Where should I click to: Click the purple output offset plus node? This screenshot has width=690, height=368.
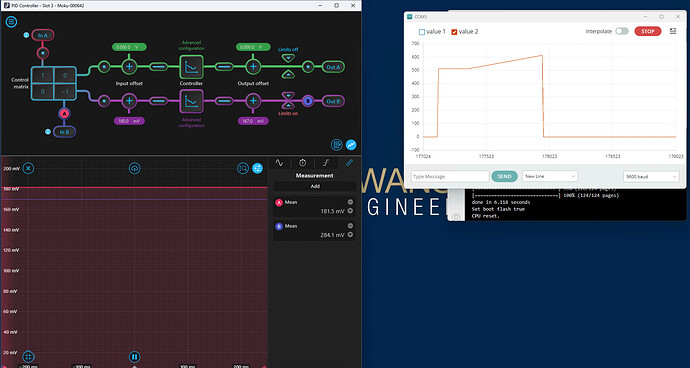tap(253, 101)
